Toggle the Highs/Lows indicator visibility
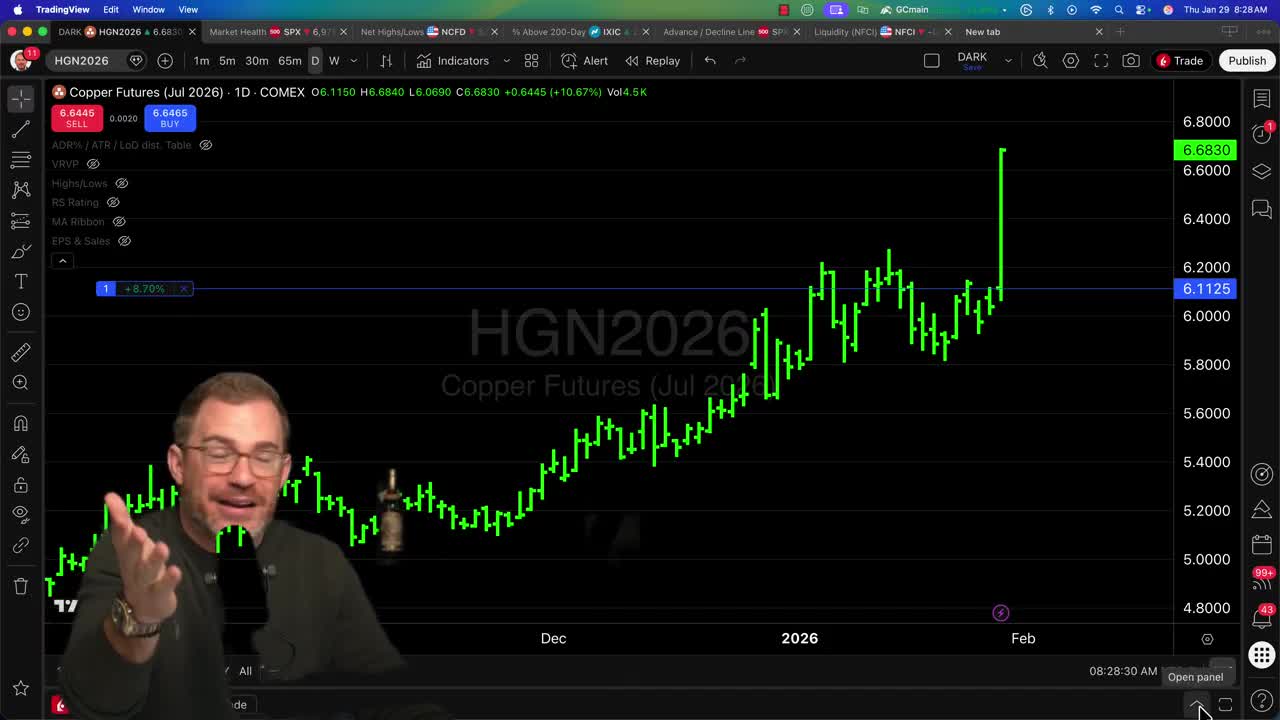The height and width of the screenshot is (720, 1280). coord(121,183)
